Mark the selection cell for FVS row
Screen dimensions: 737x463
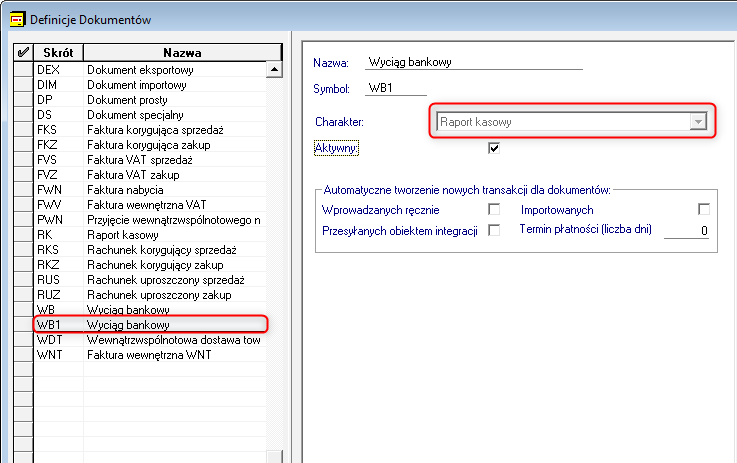point(23,160)
